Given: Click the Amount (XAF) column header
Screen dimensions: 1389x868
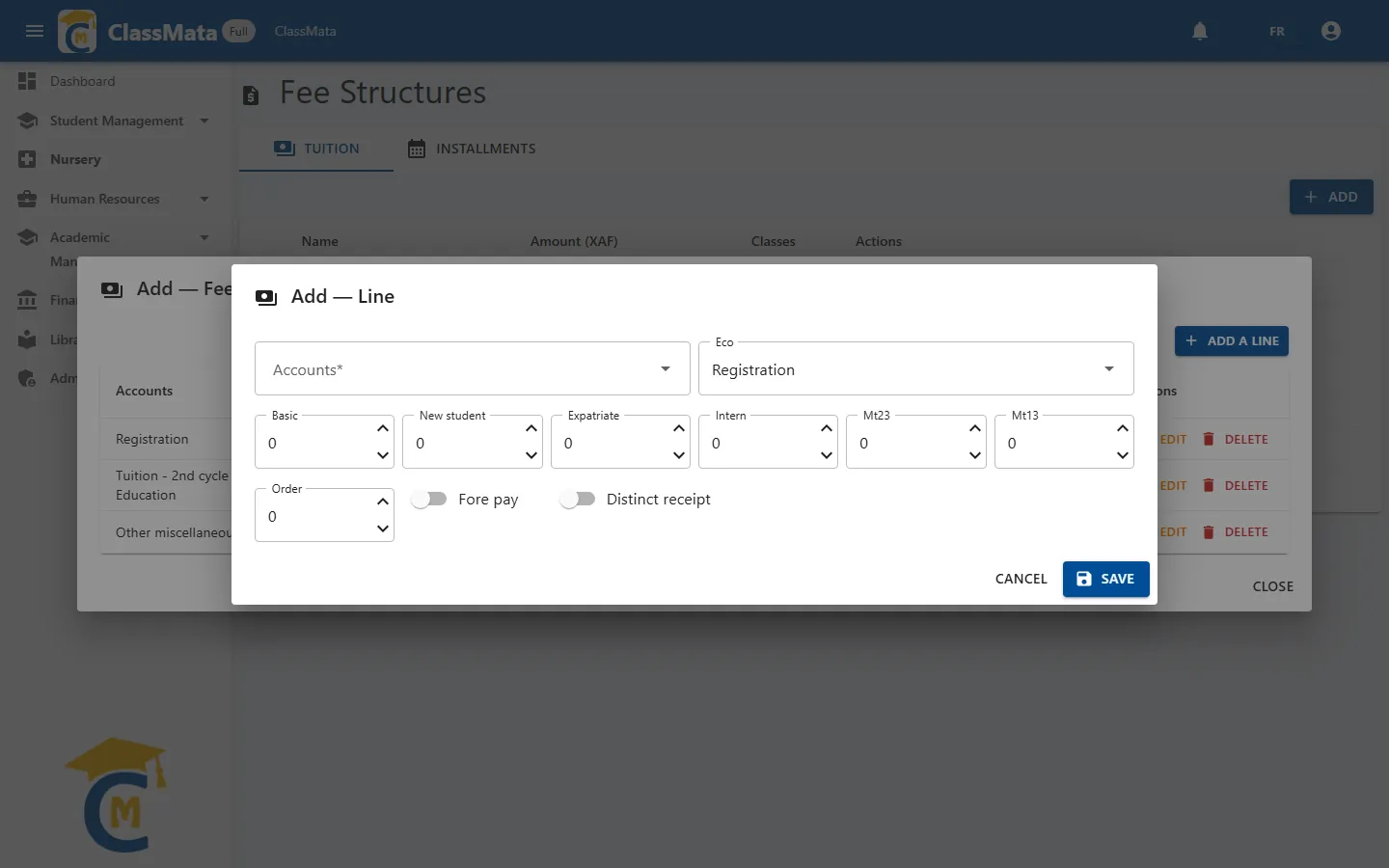Looking at the screenshot, I should pyautogui.click(x=574, y=241).
